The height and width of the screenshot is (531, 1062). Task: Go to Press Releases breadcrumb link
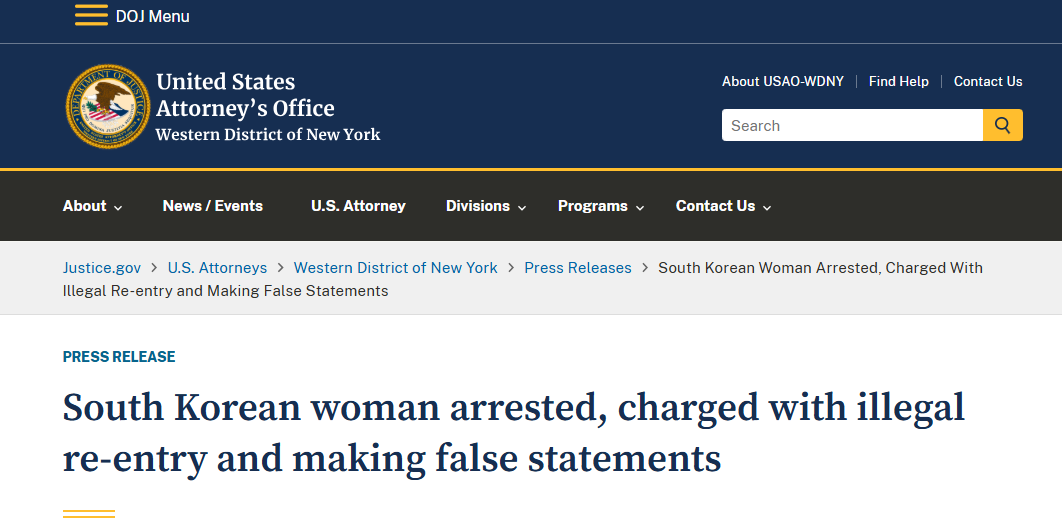(x=578, y=268)
